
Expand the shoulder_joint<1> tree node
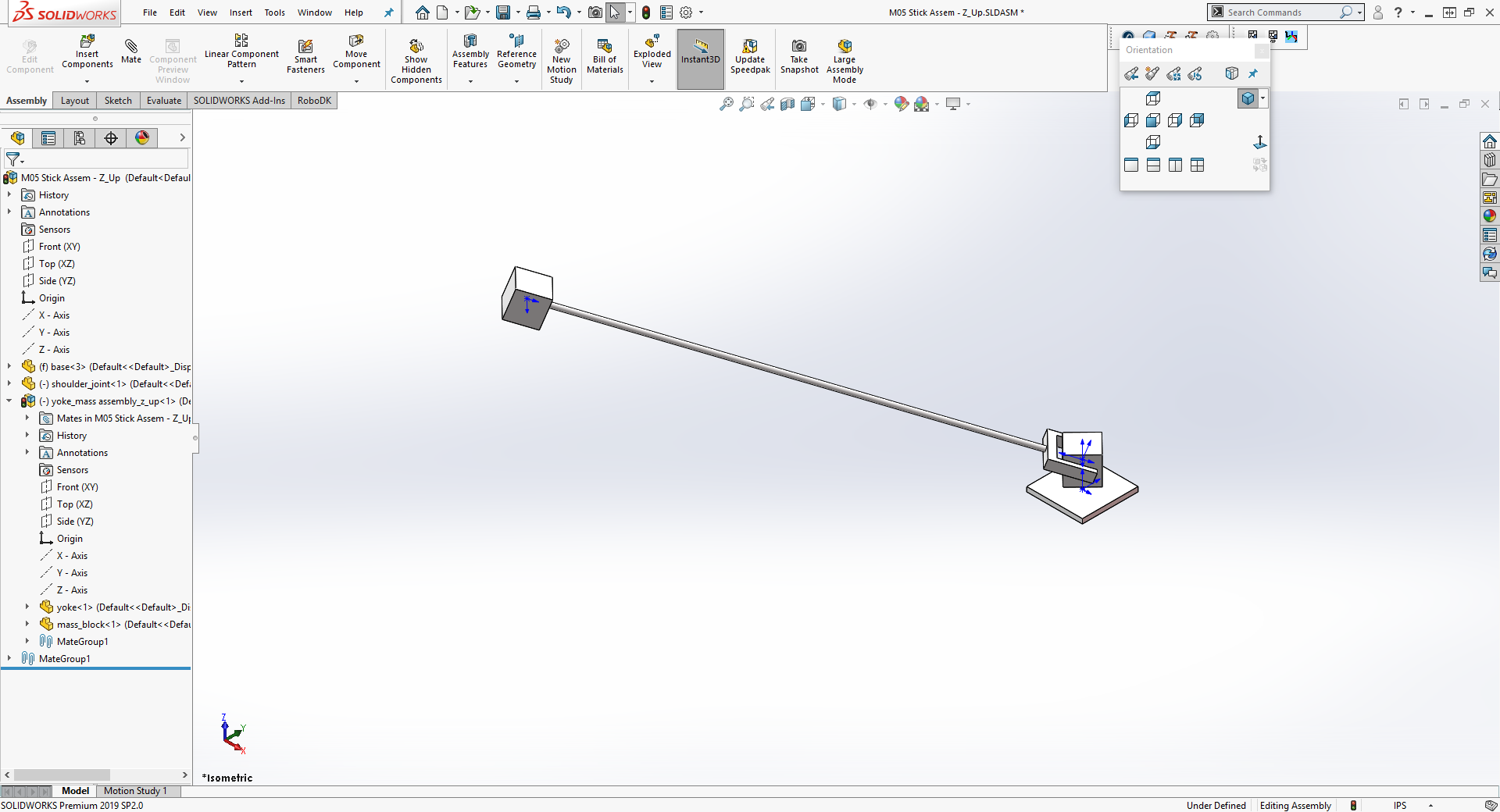point(9,383)
